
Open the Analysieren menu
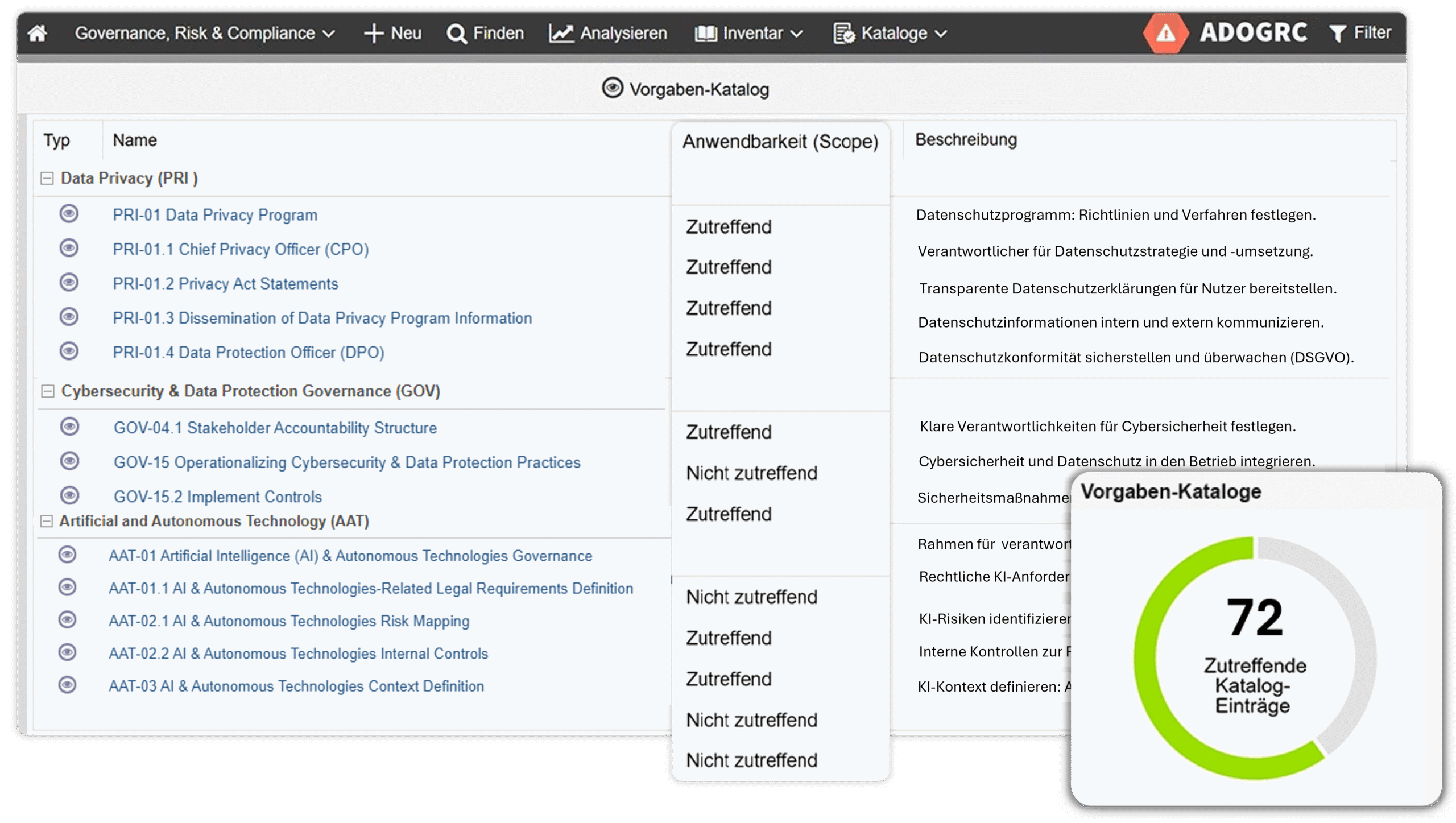point(608,33)
